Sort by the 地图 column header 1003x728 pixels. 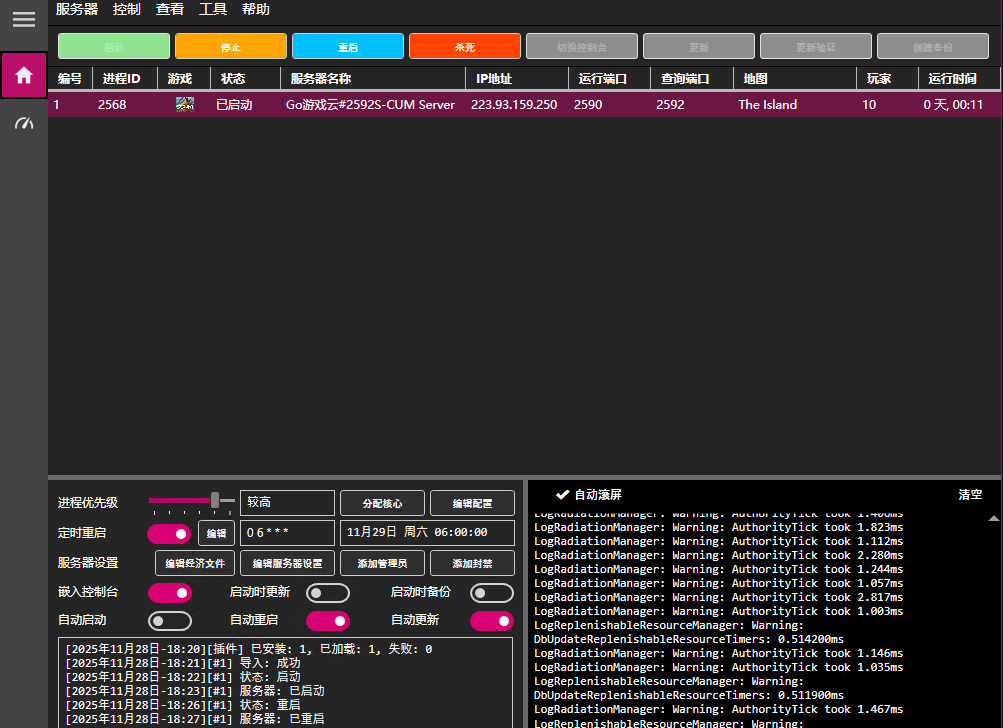794,79
